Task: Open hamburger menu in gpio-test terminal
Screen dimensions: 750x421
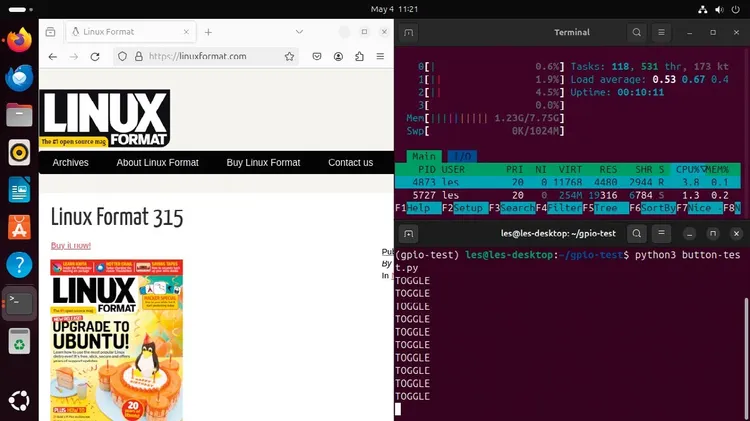Action: click(x=662, y=233)
